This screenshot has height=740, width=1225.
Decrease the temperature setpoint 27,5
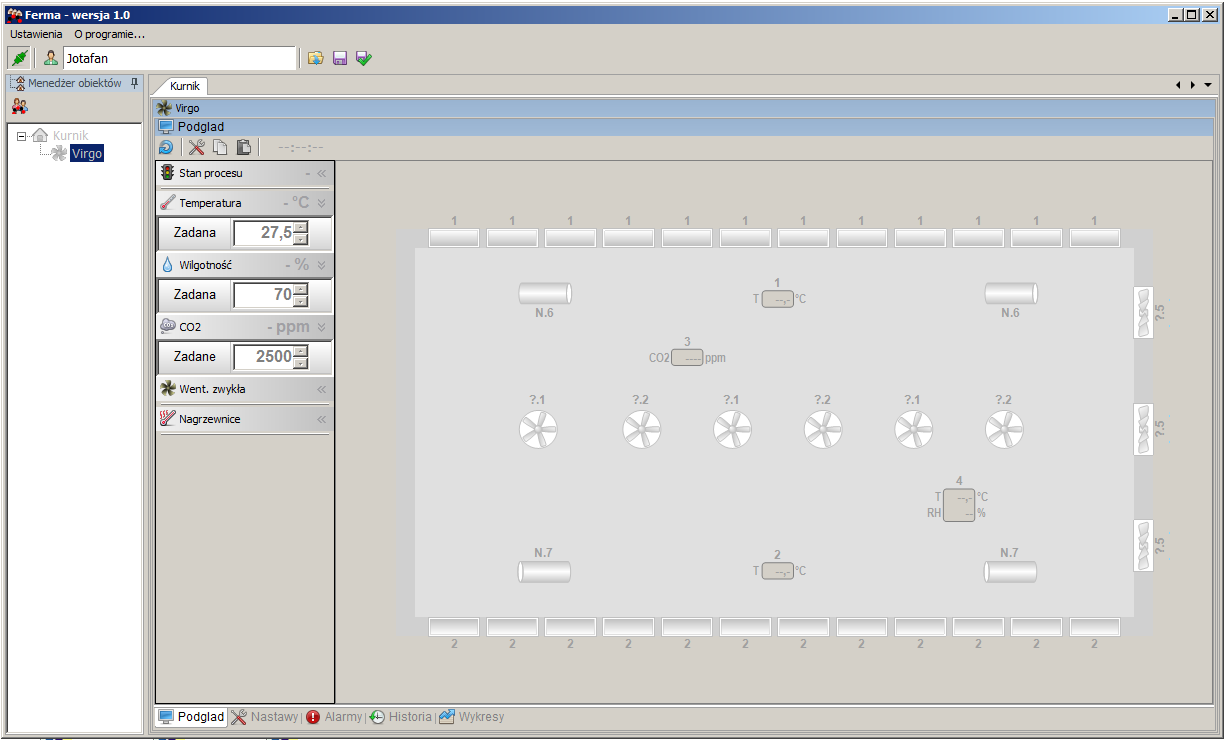[300, 239]
